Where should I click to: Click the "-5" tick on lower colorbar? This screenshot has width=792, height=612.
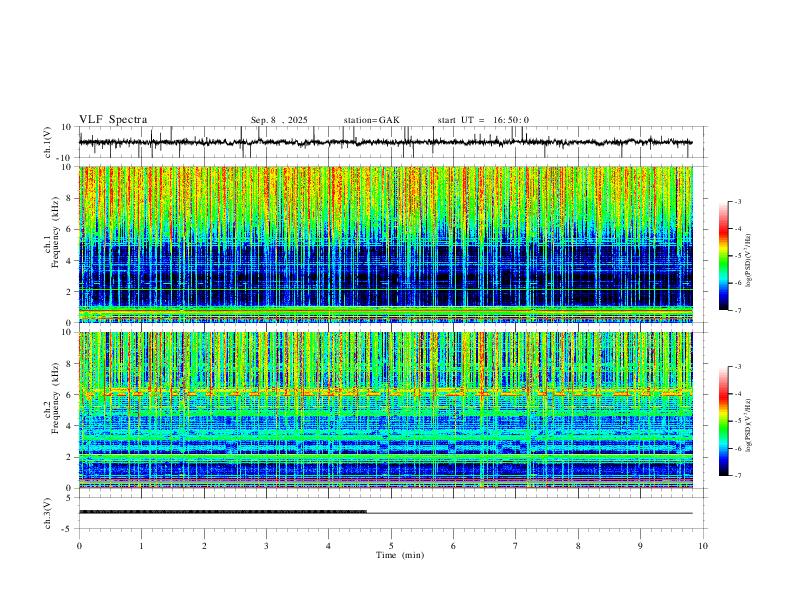tap(738, 421)
